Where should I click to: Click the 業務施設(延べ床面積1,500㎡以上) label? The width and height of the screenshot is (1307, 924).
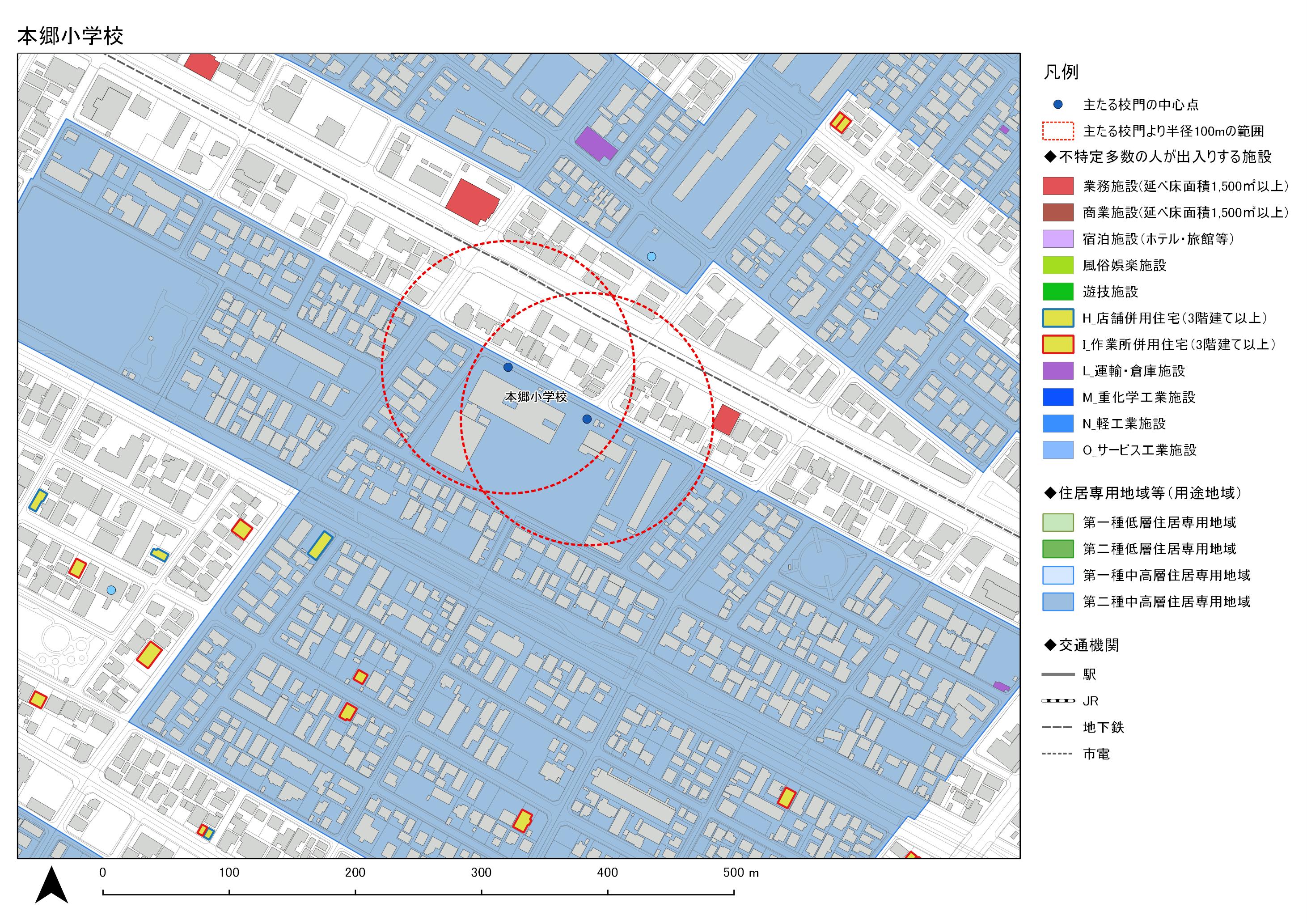[1185, 186]
